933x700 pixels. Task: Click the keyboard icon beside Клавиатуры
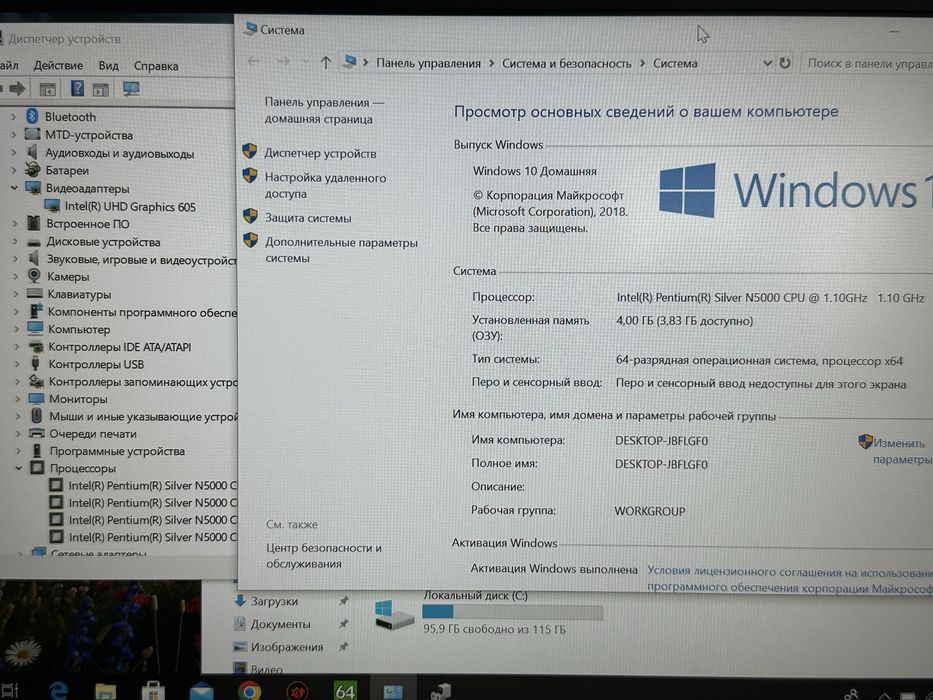[35, 293]
